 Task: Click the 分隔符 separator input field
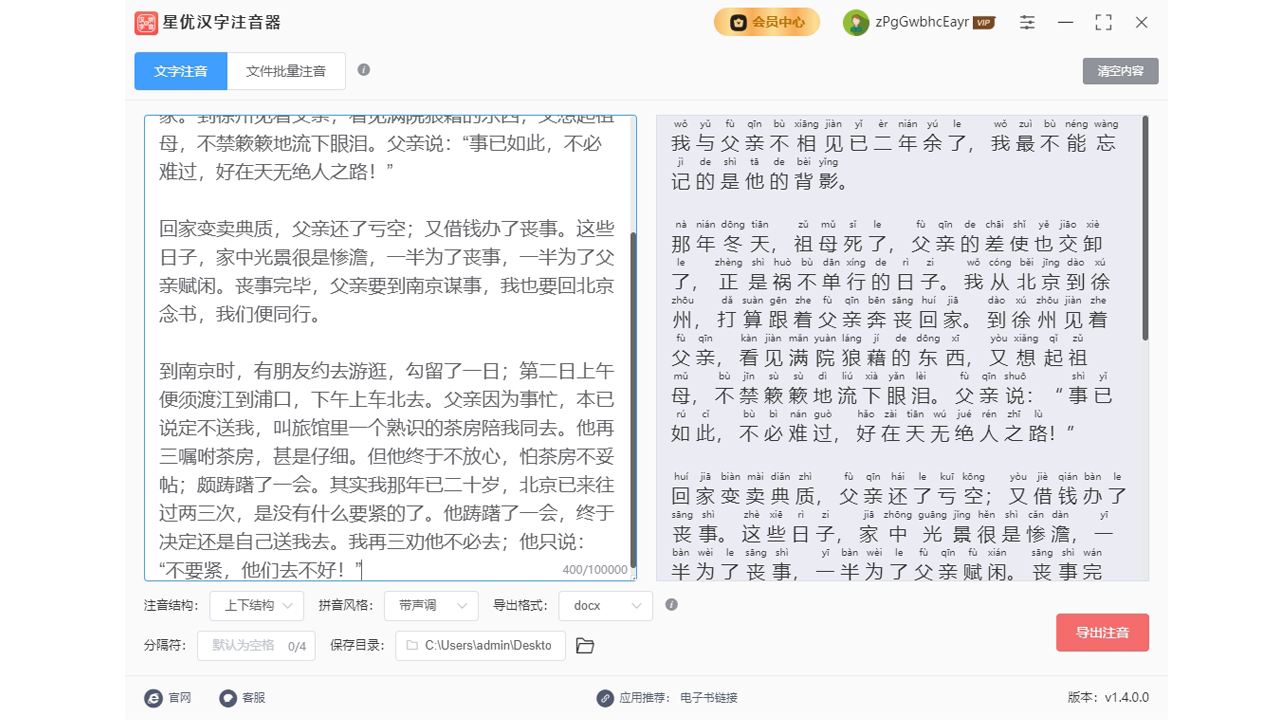tap(256, 646)
